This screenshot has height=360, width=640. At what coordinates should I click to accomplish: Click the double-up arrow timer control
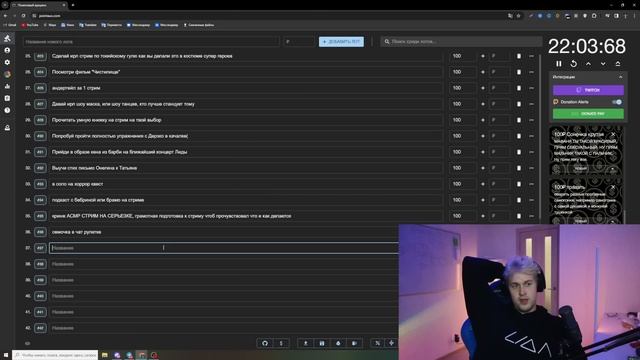point(618,64)
